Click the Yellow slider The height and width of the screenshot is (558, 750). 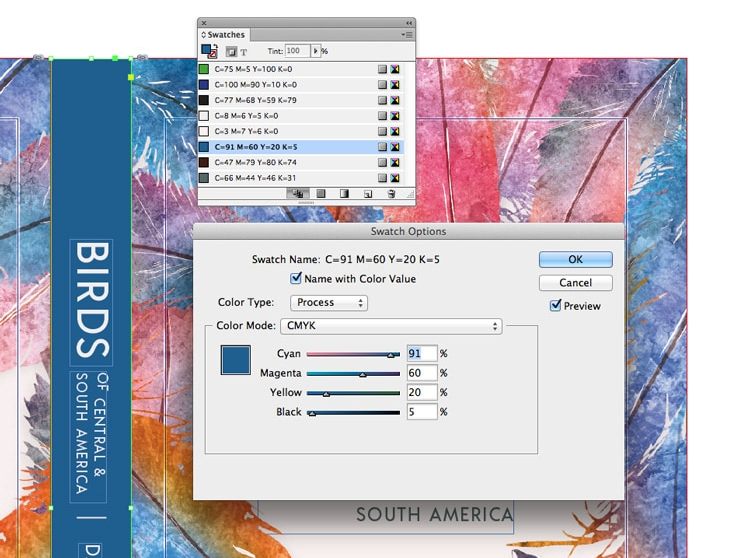coord(353,393)
